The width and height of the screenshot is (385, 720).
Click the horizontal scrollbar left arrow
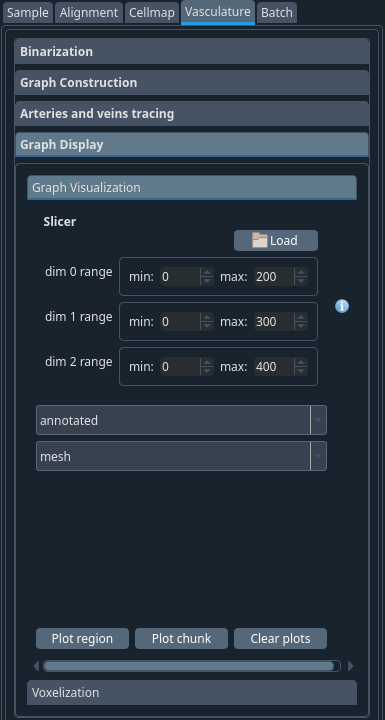[x=36, y=666]
